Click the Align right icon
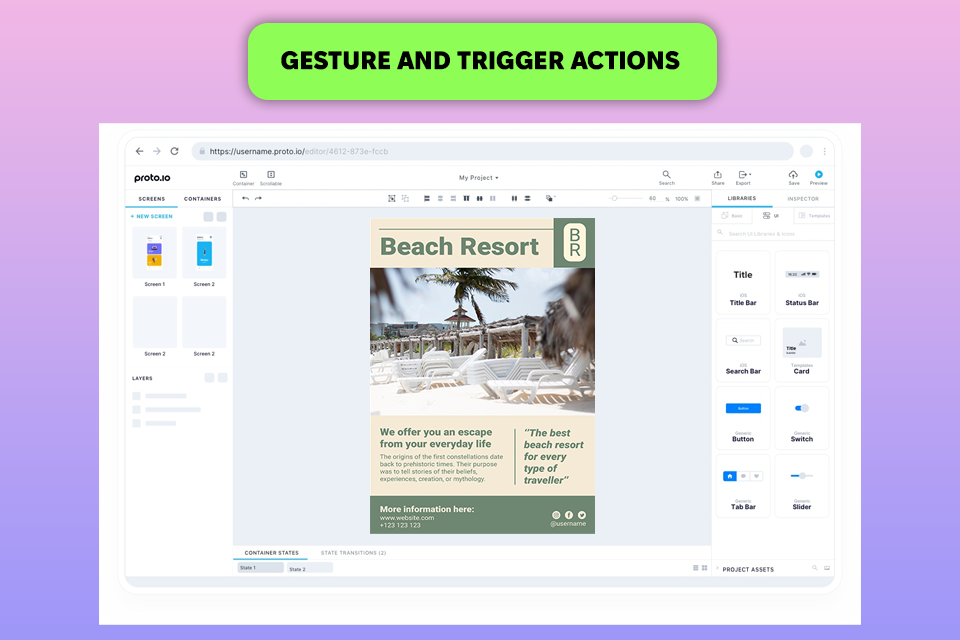This screenshot has width=960, height=640. point(453,198)
